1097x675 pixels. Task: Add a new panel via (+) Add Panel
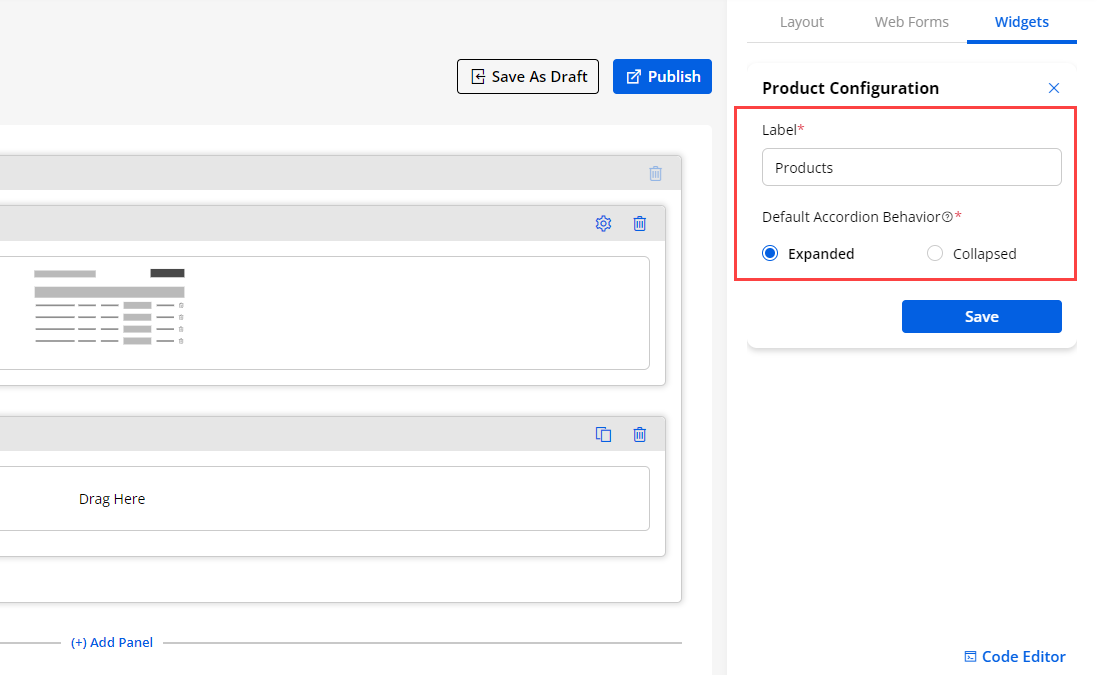coord(112,643)
